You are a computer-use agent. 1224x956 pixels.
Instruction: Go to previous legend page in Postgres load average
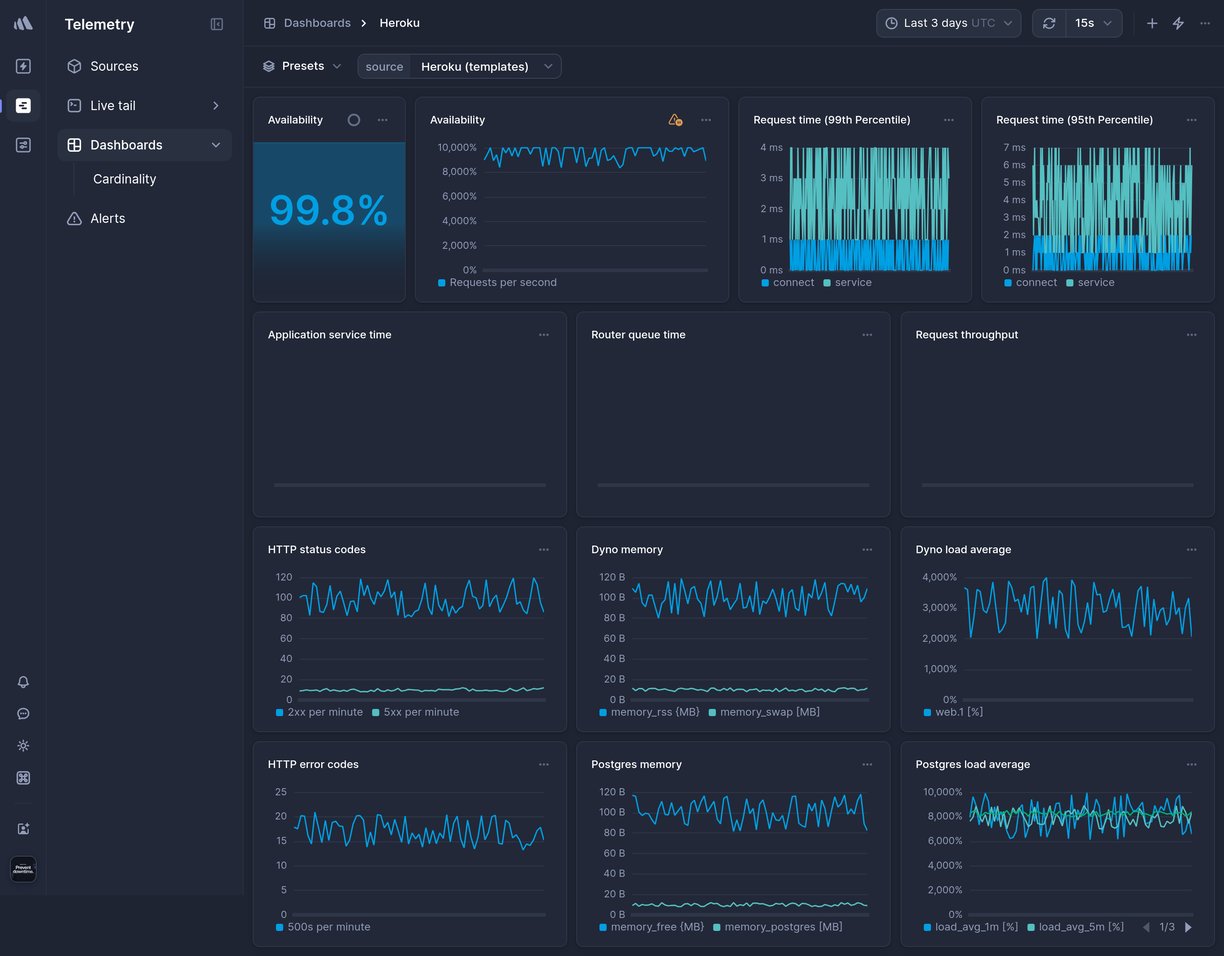(1146, 927)
